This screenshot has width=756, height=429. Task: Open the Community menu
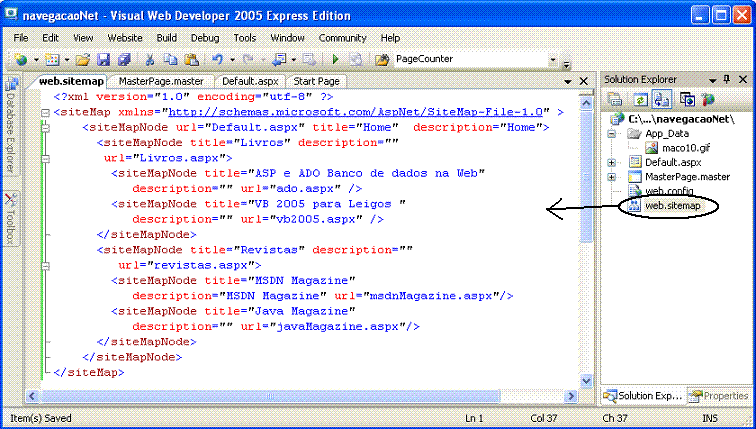pyautogui.click(x=342, y=38)
